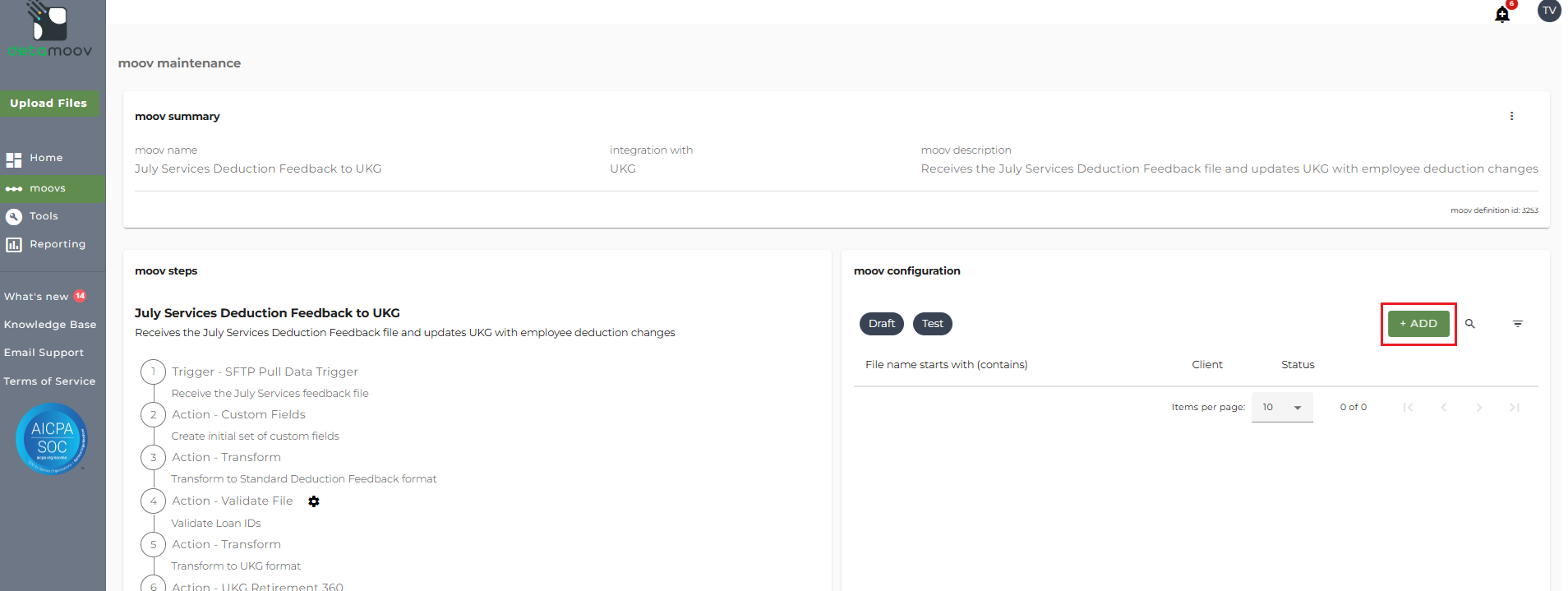Click the Reporting chart icon

click(x=14, y=245)
